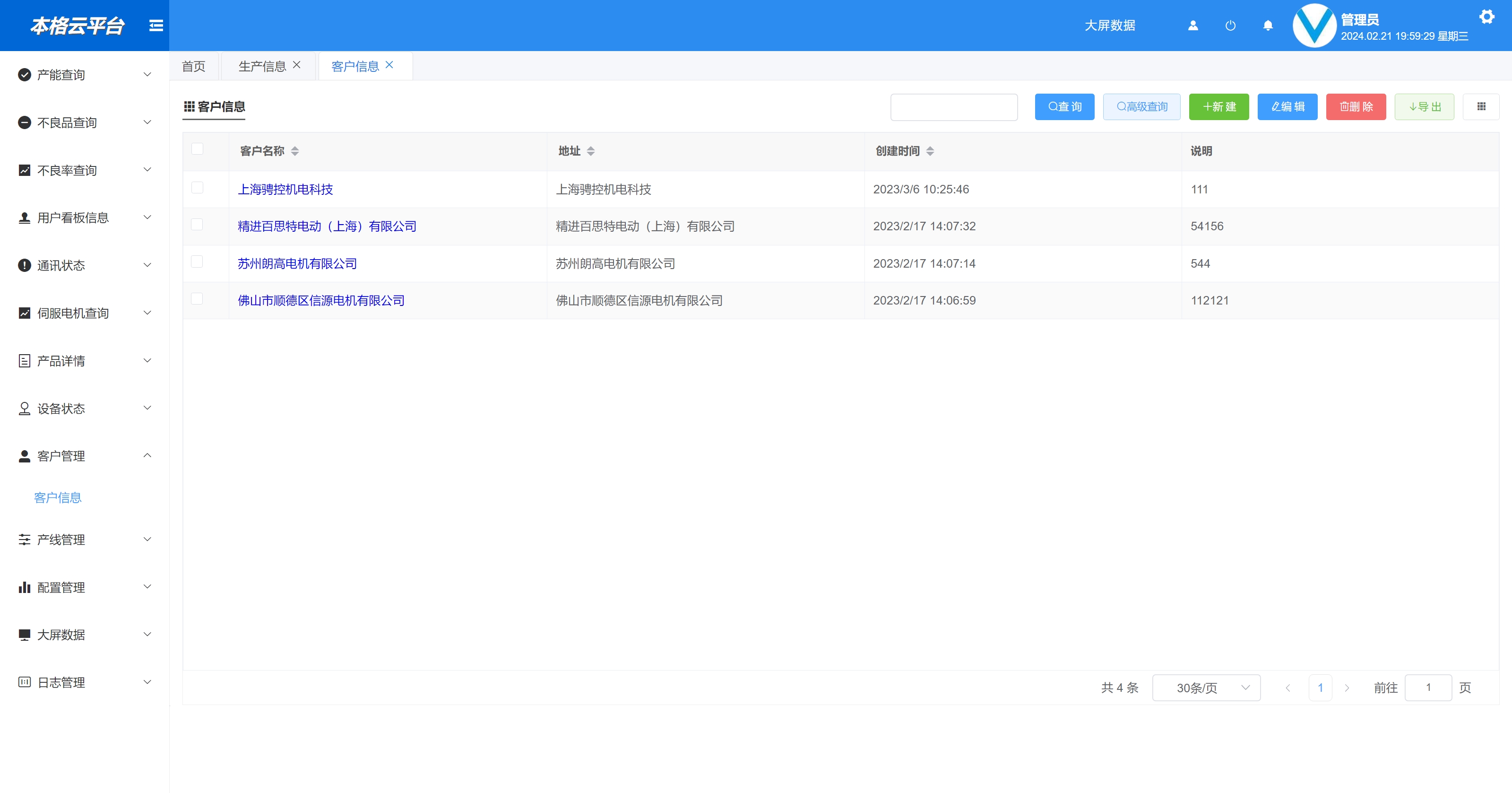The height and width of the screenshot is (793, 1512).
Task: Open the 30条/页 page size dropdown
Action: click(x=1206, y=687)
